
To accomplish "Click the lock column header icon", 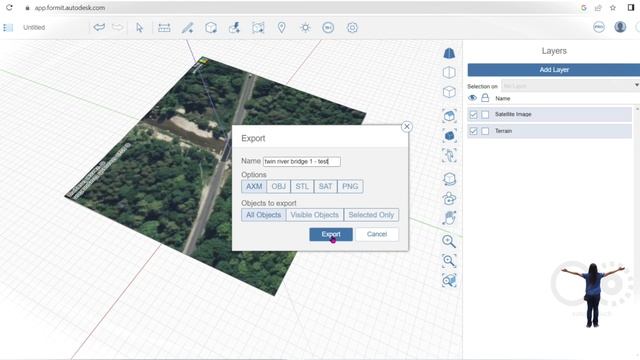I will coord(485,98).
